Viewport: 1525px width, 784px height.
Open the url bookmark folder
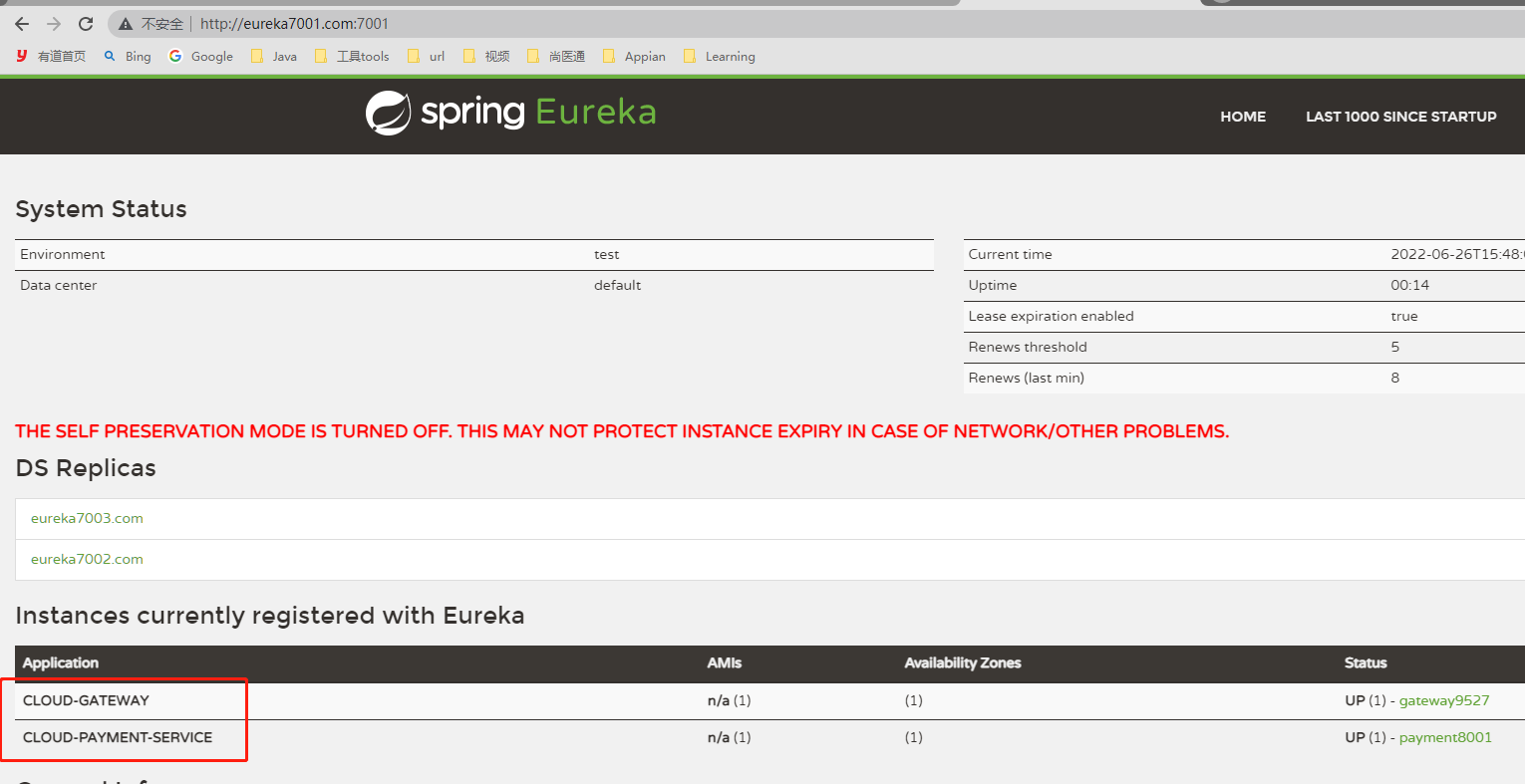(x=427, y=57)
